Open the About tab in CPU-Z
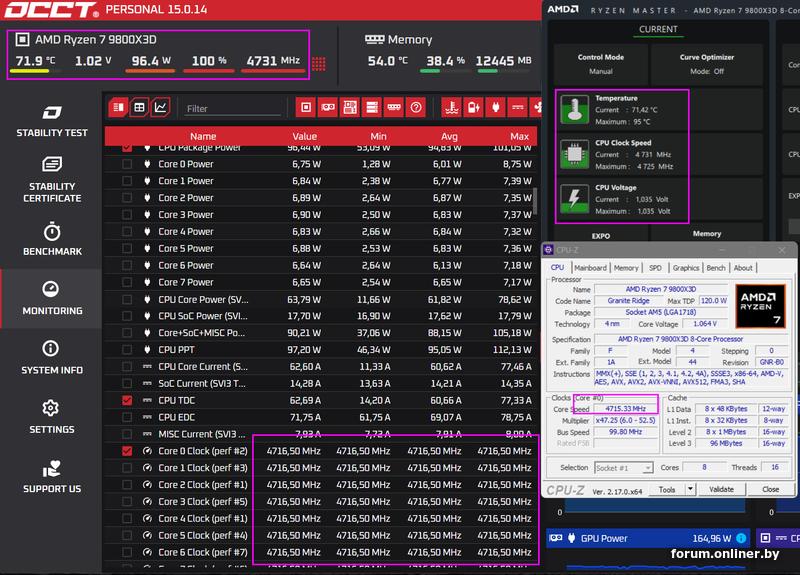 click(x=743, y=267)
